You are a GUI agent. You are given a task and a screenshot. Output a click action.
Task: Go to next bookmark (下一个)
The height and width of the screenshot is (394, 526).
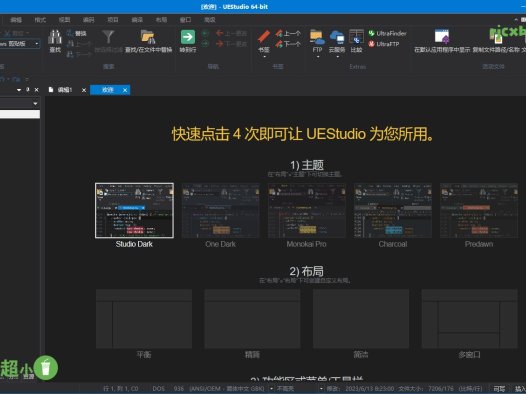(x=288, y=44)
